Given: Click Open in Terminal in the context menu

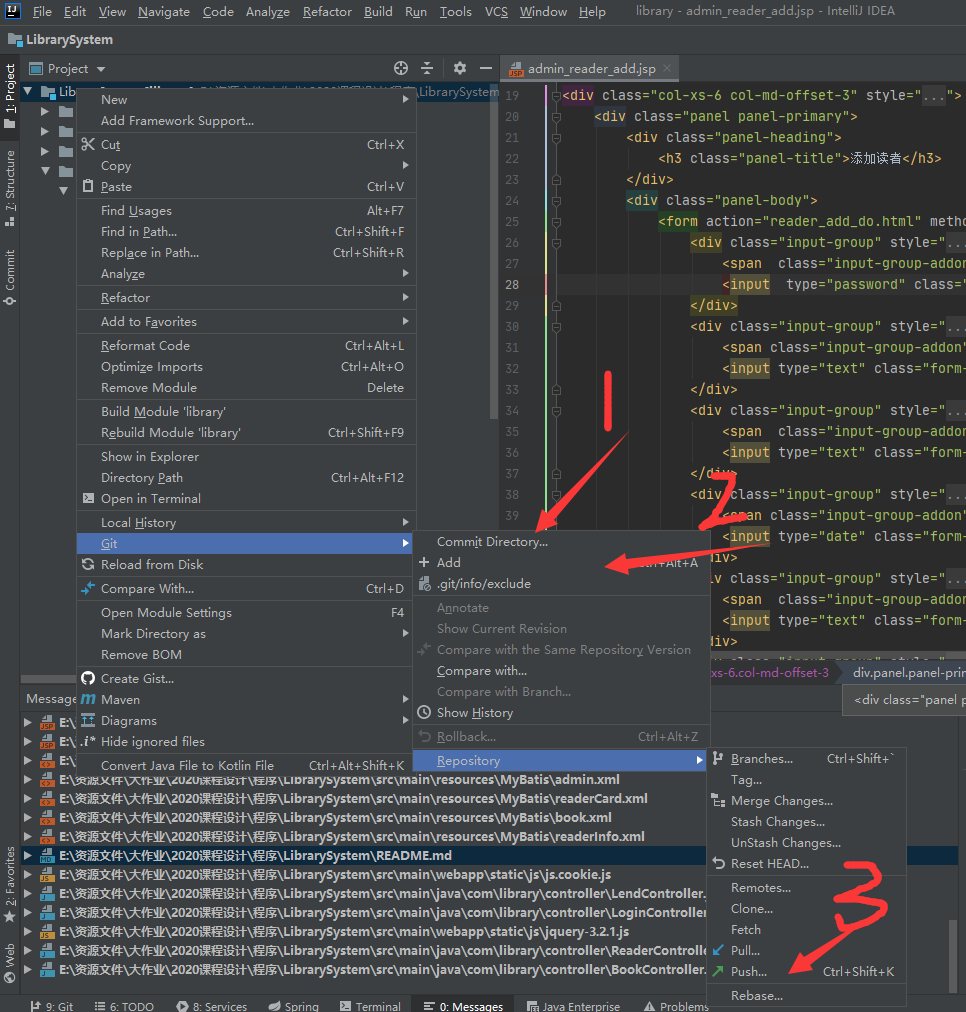Looking at the screenshot, I should [246, 498].
